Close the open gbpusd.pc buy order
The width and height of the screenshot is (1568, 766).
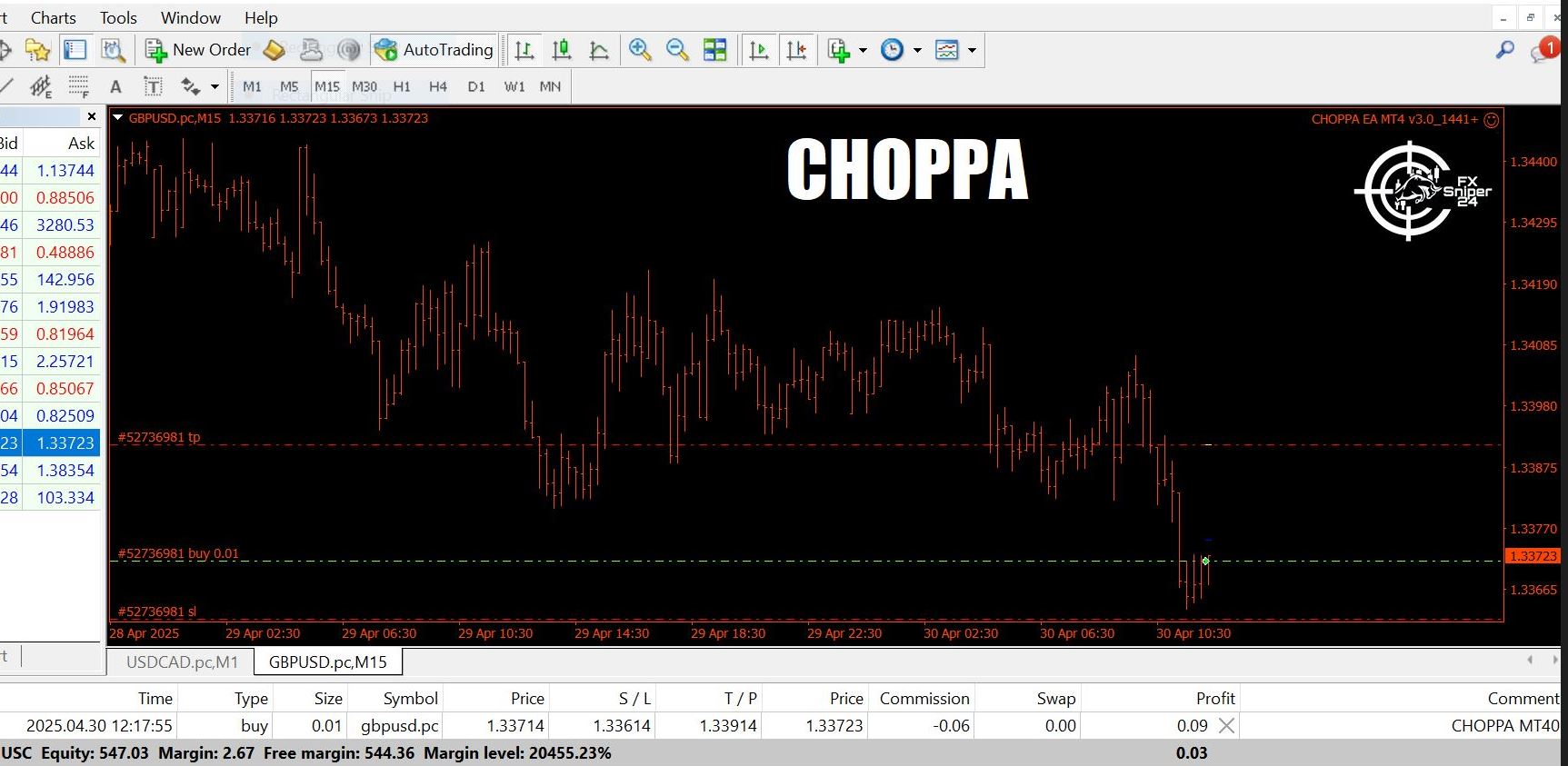(x=1226, y=726)
